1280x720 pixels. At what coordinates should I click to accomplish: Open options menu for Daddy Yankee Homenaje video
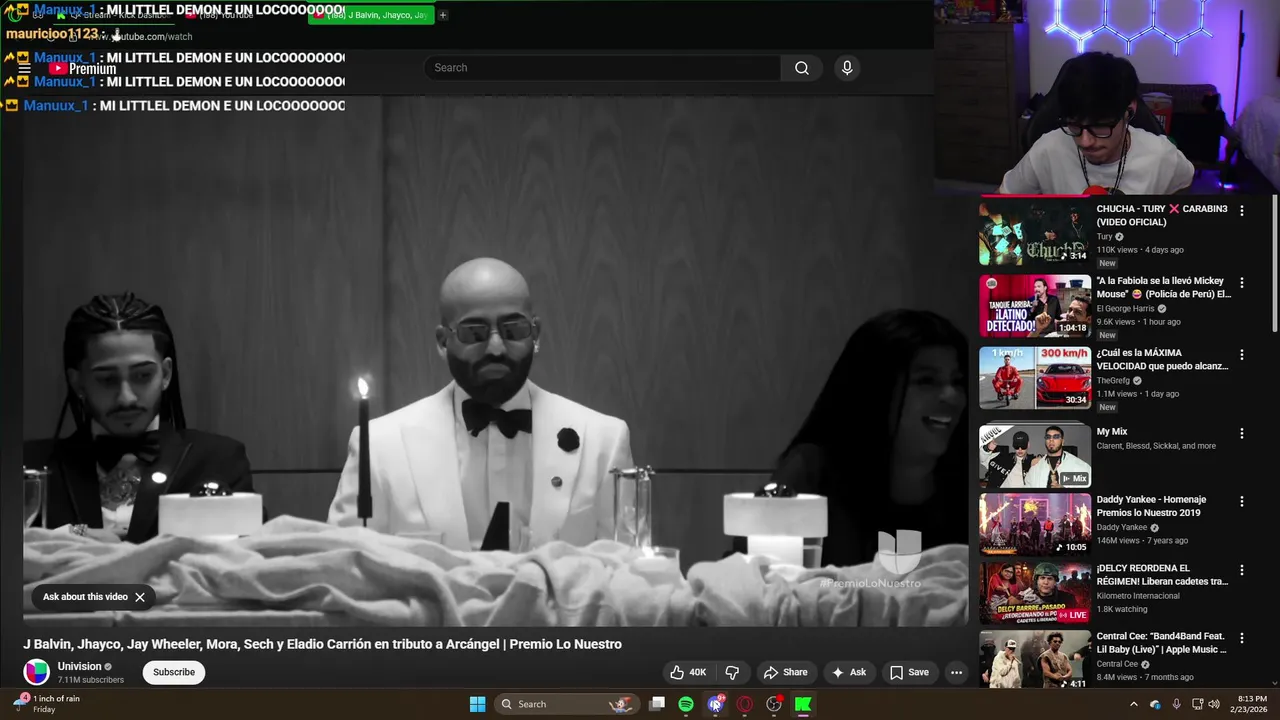pyautogui.click(x=1242, y=501)
